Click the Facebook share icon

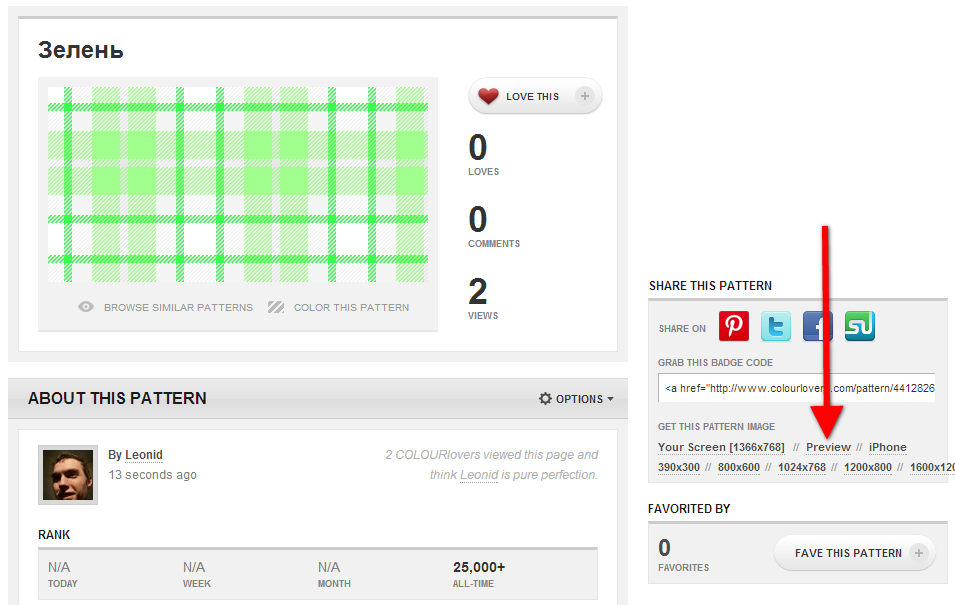(x=818, y=327)
